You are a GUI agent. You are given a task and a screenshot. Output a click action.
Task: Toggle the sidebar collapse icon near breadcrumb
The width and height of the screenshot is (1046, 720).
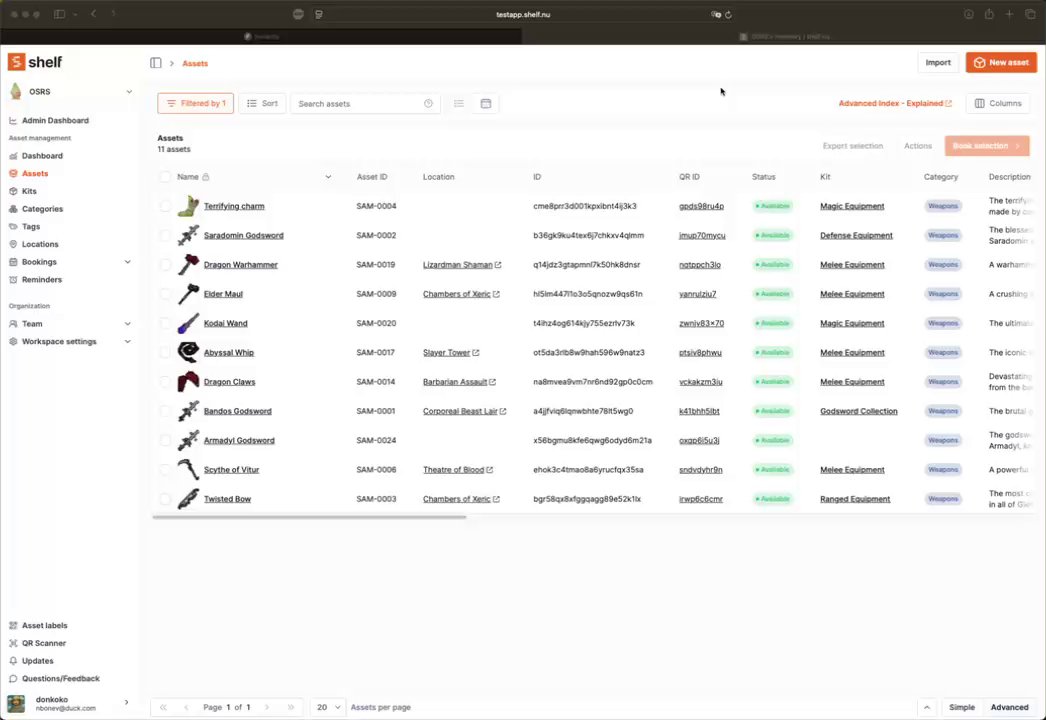pyautogui.click(x=155, y=63)
